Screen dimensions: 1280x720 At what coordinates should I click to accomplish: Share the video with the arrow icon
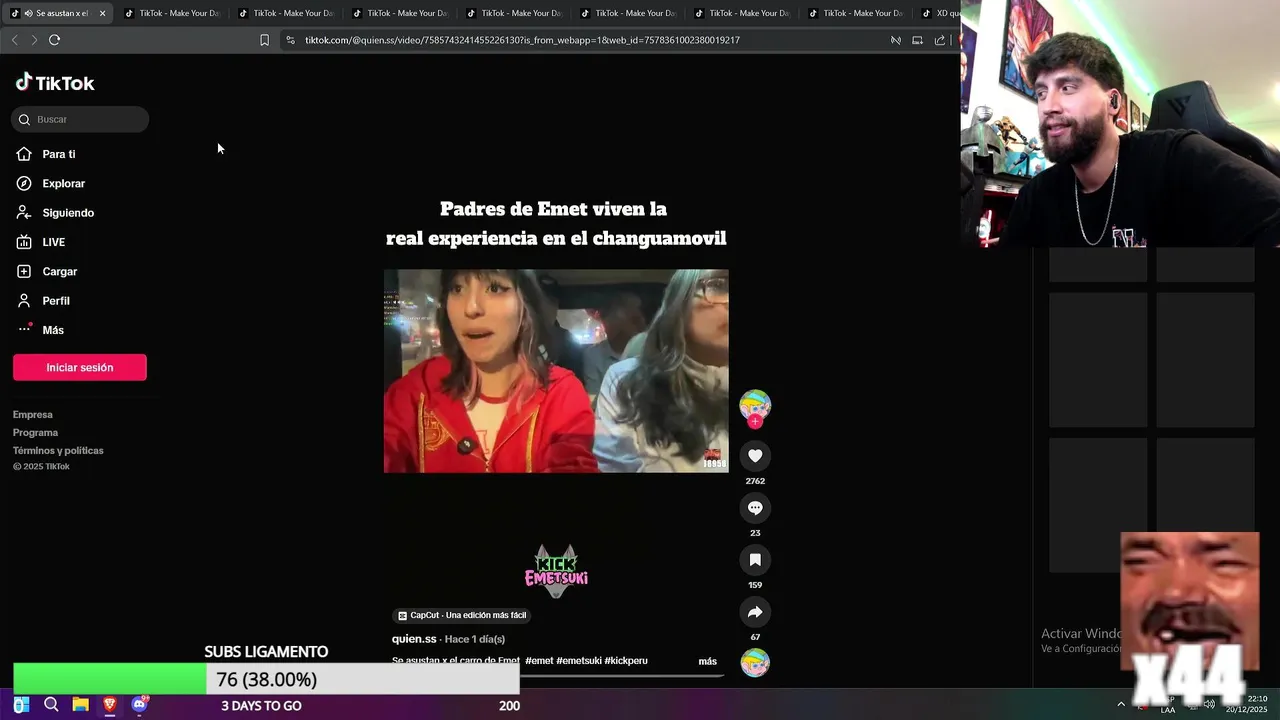(x=755, y=612)
